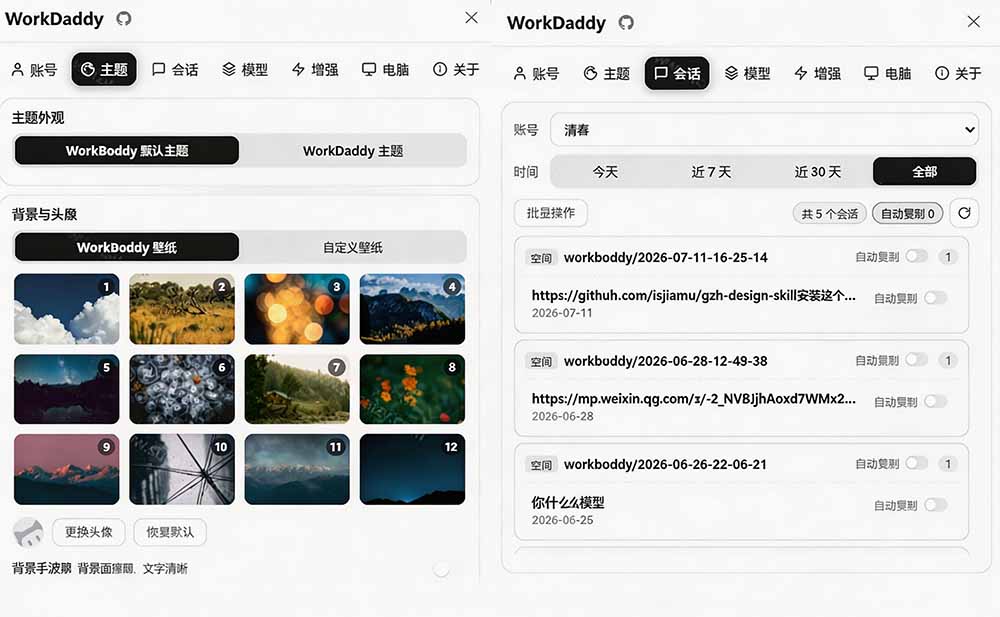Choose wallpaper 1 clouds and blue sky
Viewport: 1000px width, 617px height.
[x=66, y=309]
